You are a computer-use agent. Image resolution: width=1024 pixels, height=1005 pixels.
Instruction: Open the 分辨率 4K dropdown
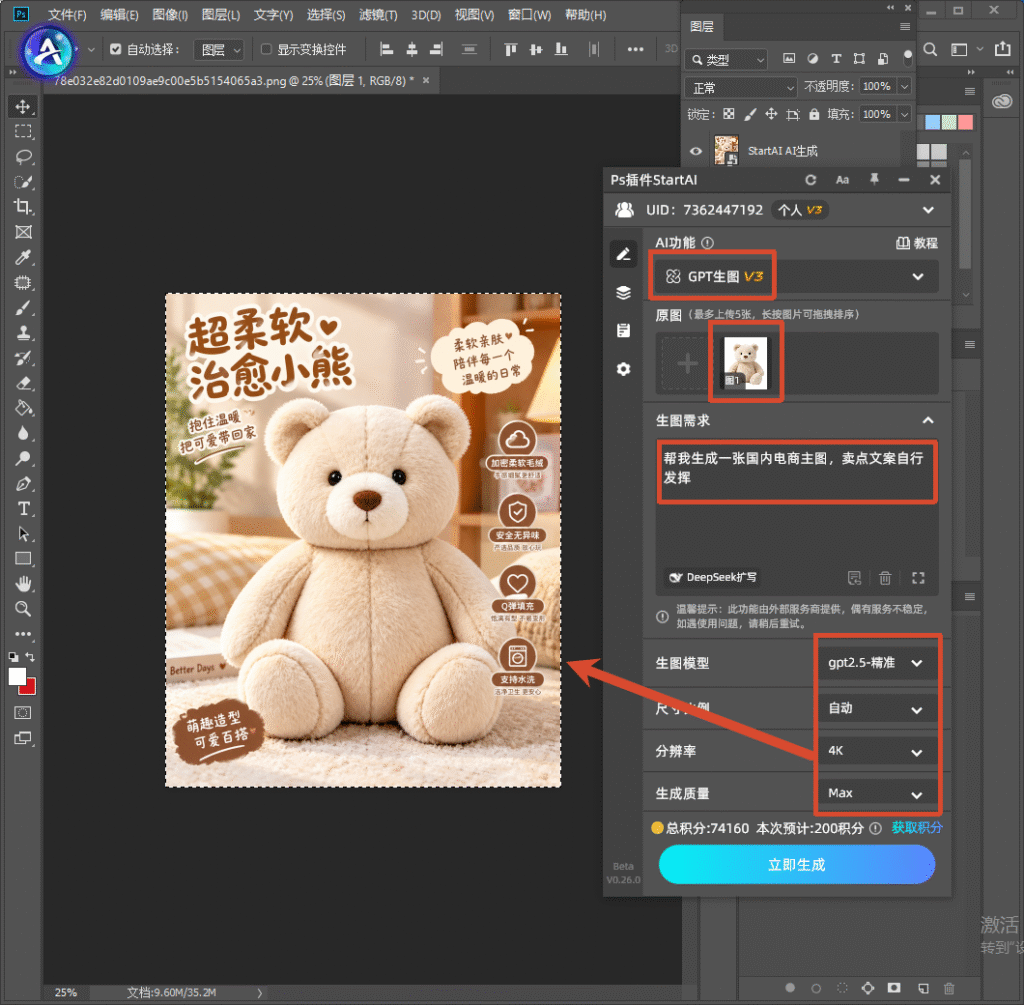coord(876,751)
